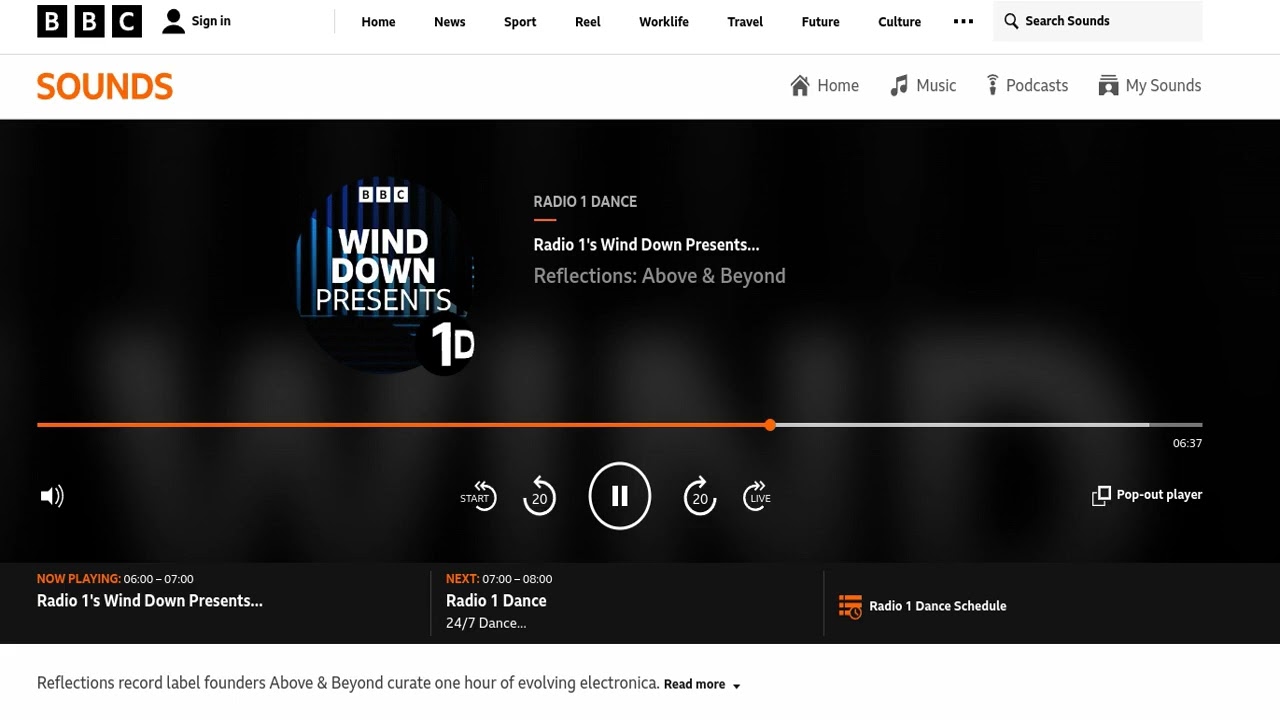Open the RADIO 1 DANCE station link
This screenshot has width=1280, height=720.
pyautogui.click(x=585, y=201)
